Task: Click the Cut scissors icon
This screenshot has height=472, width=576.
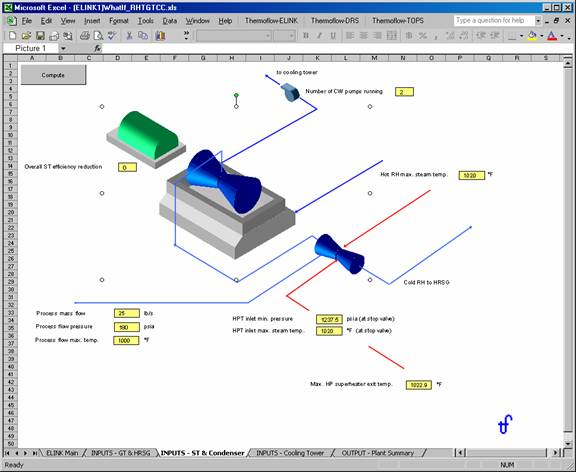Action: (x=129, y=36)
